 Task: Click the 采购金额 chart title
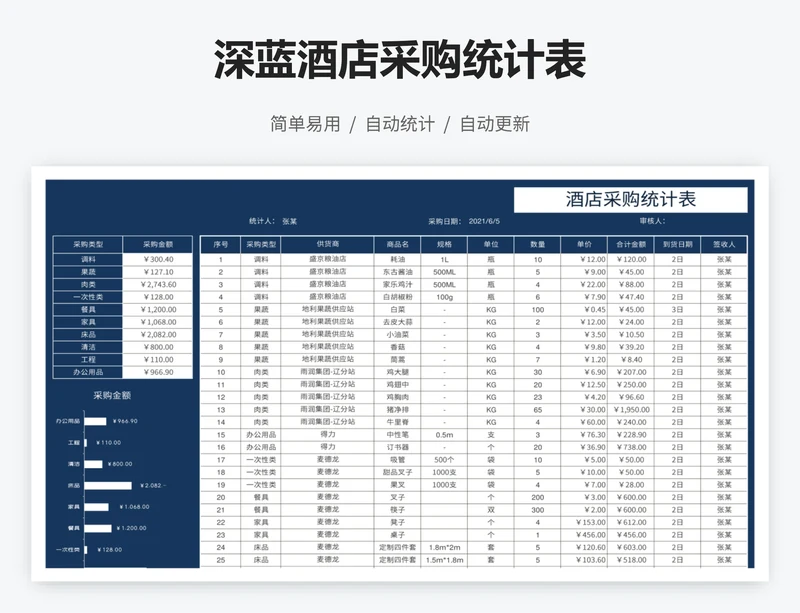pos(112,396)
